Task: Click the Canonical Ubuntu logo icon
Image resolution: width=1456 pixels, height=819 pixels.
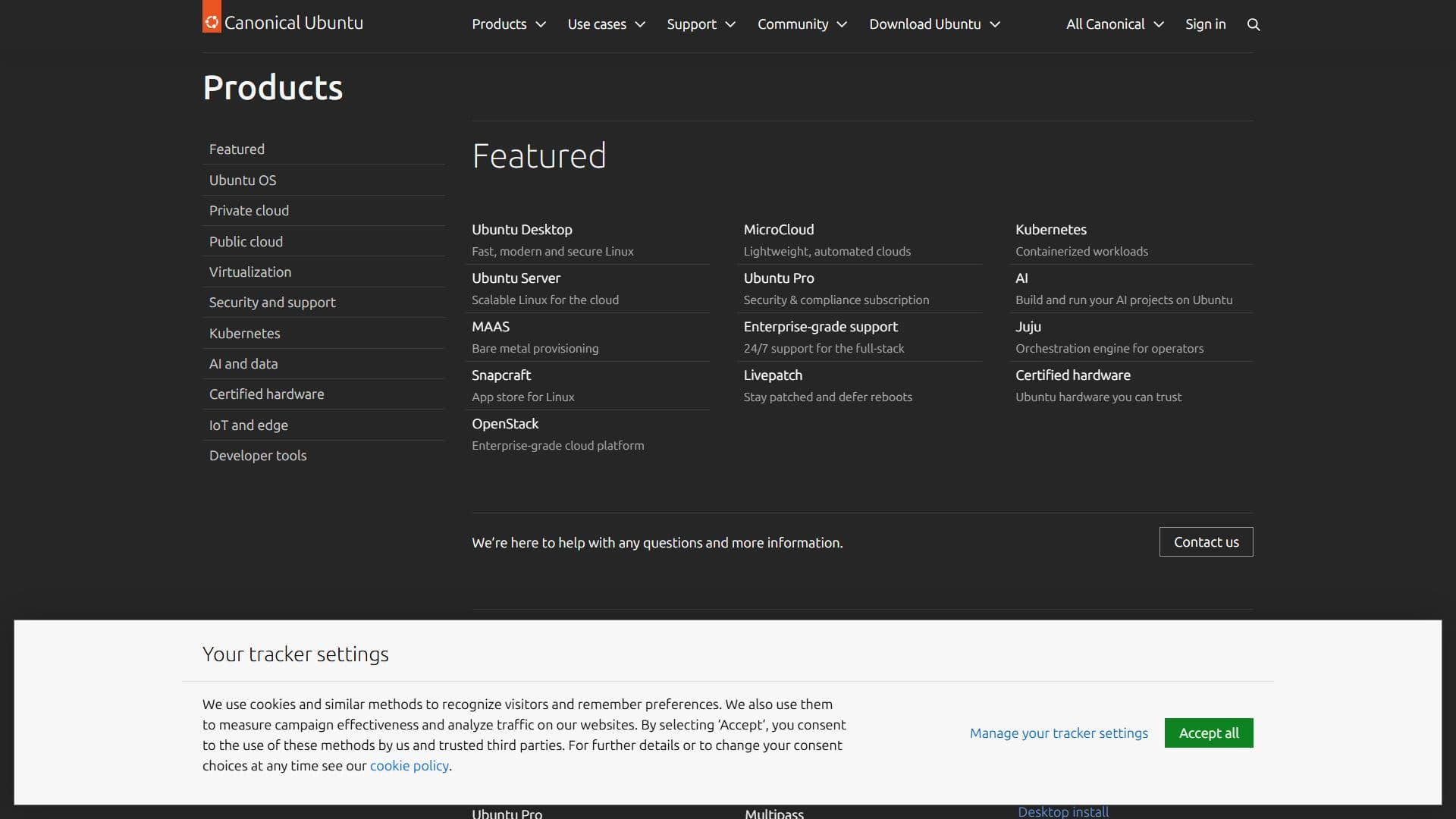Action: pos(212,17)
